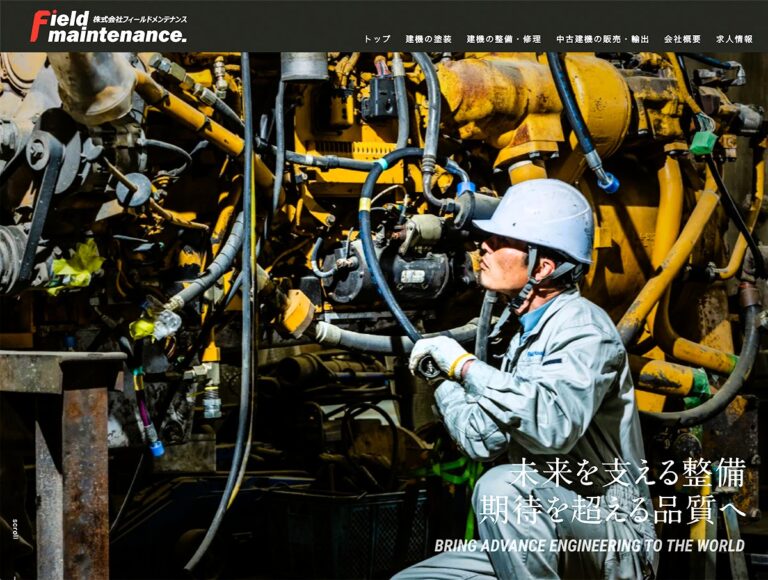Click the blue hose cap near top right

(608, 182)
